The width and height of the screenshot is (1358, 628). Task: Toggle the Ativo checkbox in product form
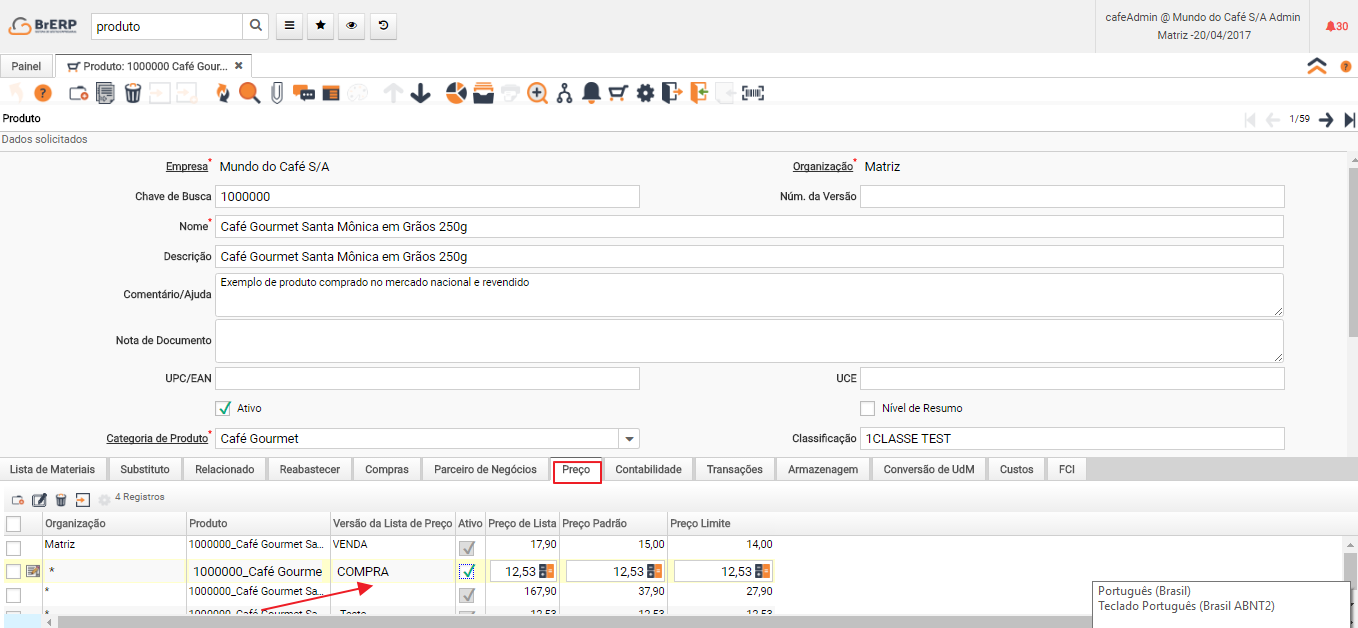[x=224, y=408]
